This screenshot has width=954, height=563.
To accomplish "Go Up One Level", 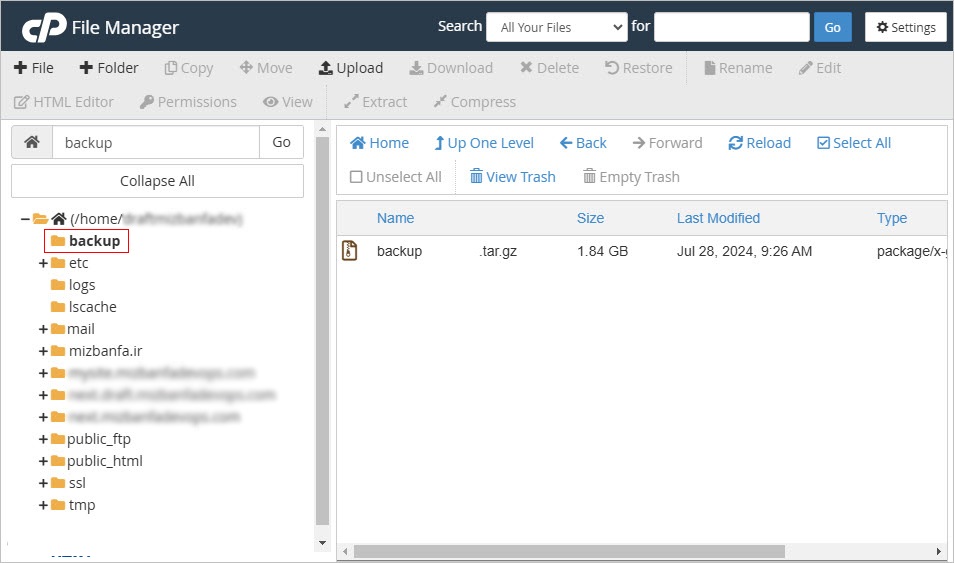I will coord(484,143).
